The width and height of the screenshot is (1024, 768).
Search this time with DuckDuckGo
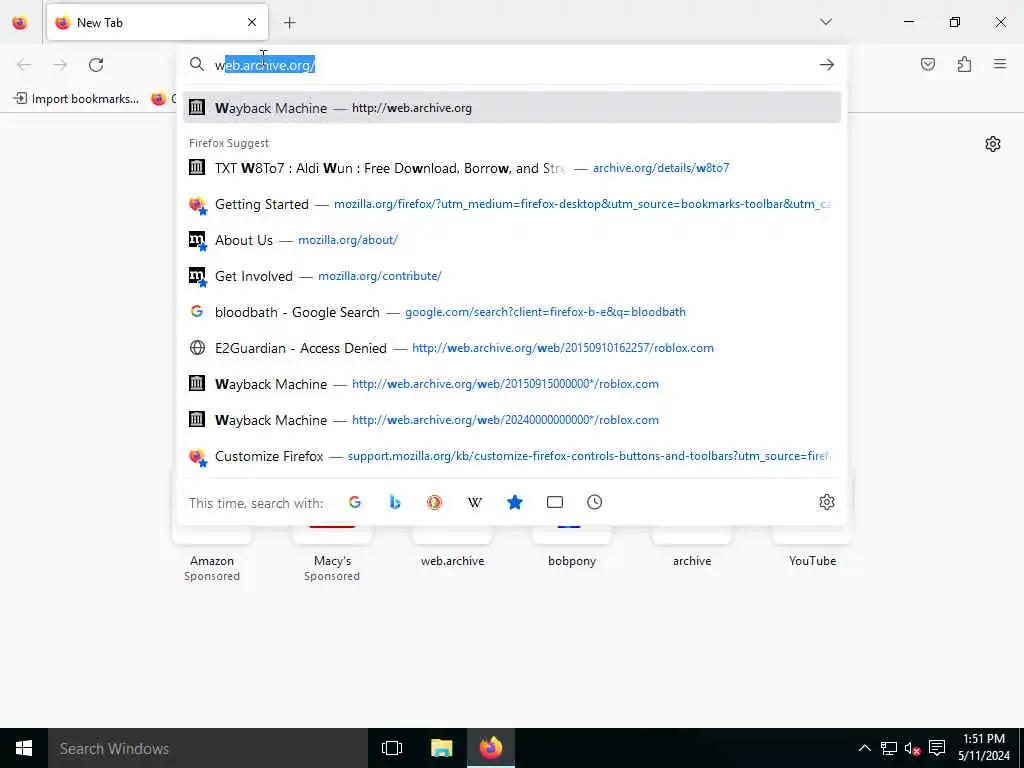click(434, 502)
